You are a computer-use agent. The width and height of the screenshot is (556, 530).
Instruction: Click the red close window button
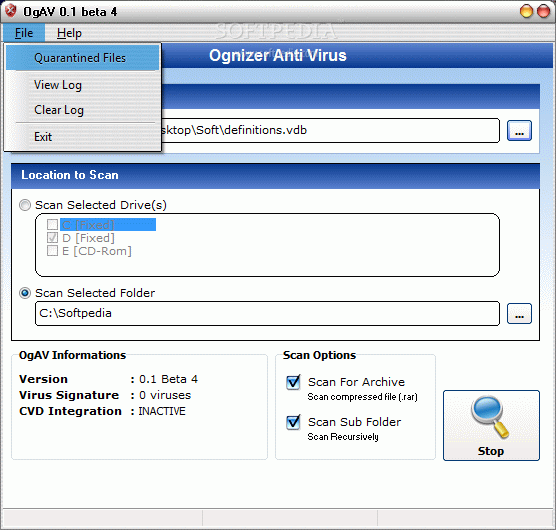tap(543, 11)
